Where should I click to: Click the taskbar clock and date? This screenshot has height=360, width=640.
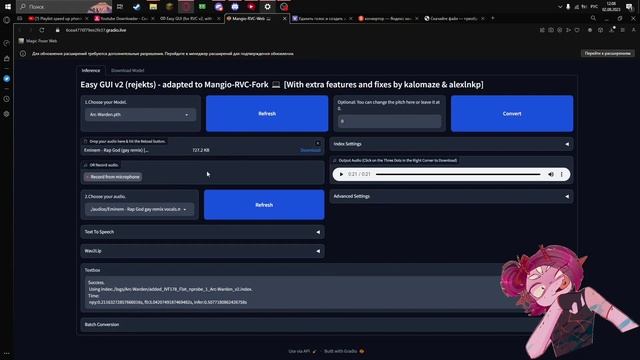tap(611, 7)
